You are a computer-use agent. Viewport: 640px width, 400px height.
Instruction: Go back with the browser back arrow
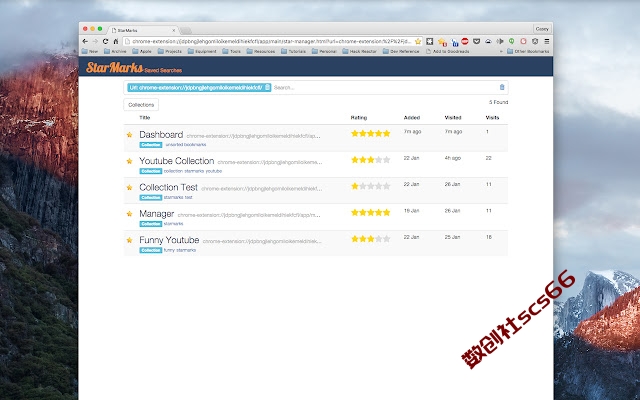(85, 41)
